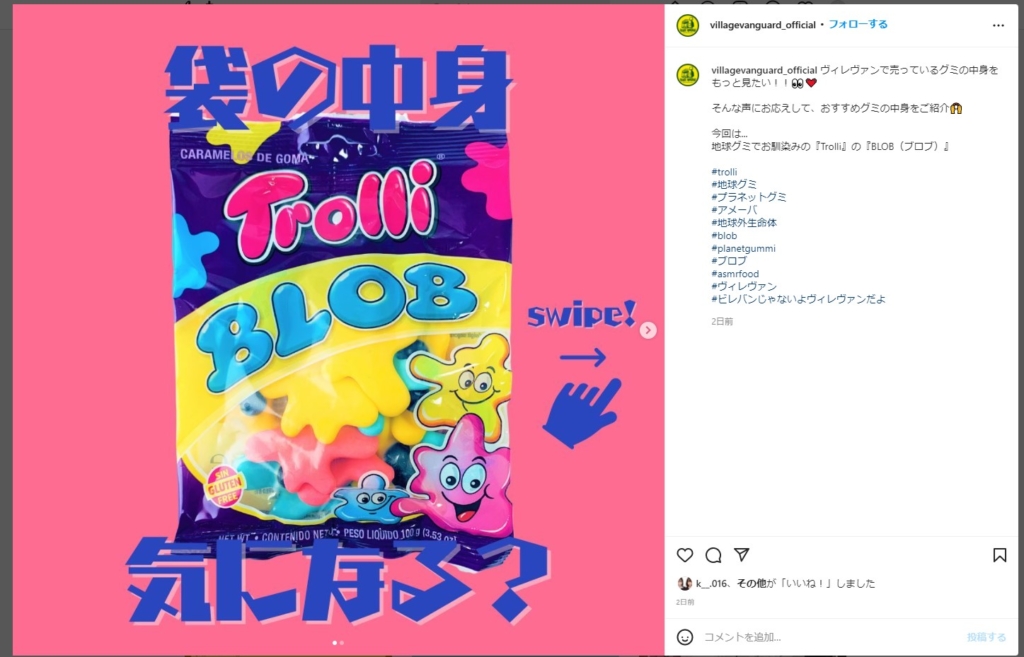Click the profile avatar beside the caption

point(688,75)
